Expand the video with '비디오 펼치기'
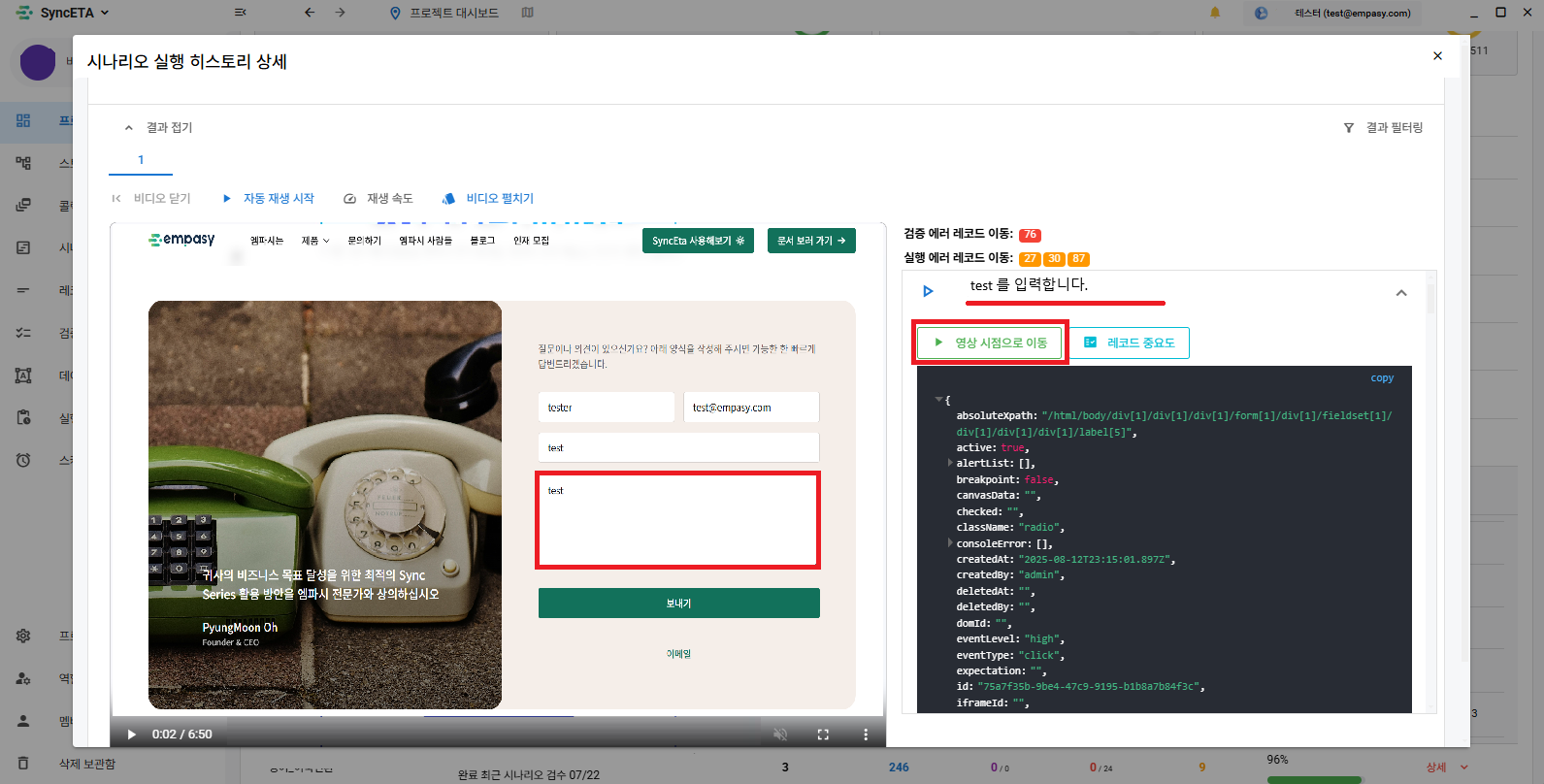Image resolution: width=1544 pixels, height=784 pixels. coord(488,199)
